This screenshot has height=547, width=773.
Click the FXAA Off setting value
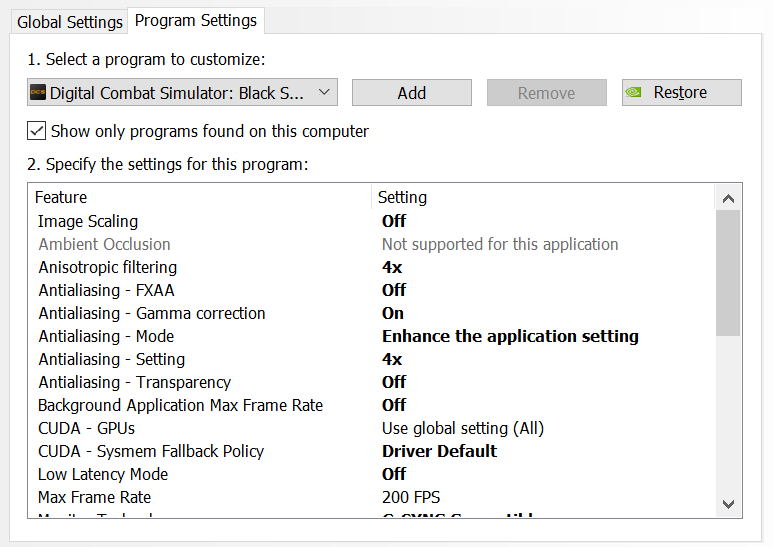coord(393,290)
